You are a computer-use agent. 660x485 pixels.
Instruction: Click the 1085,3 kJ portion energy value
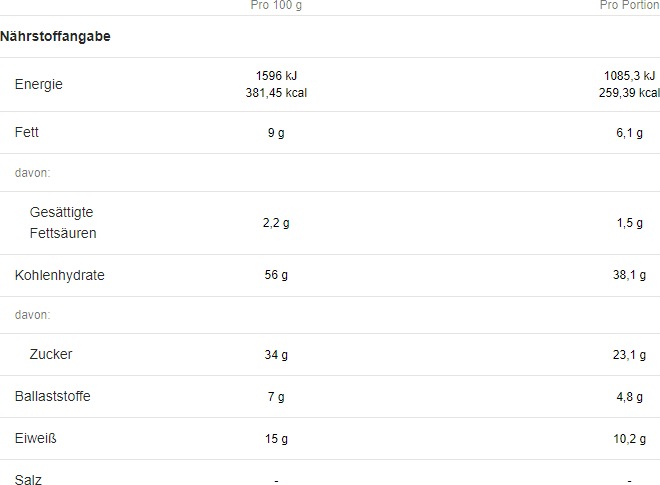pos(630,76)
